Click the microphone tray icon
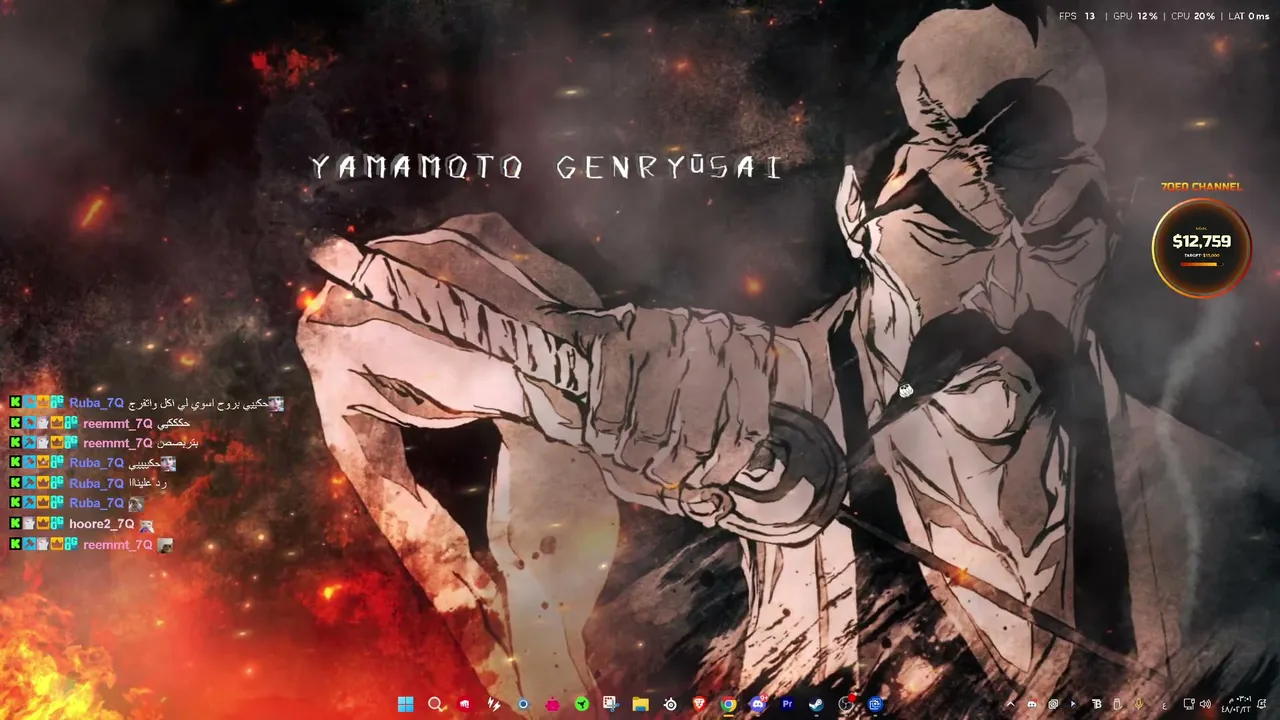Screen dimensions: 1280x720 coord(1138,704)
